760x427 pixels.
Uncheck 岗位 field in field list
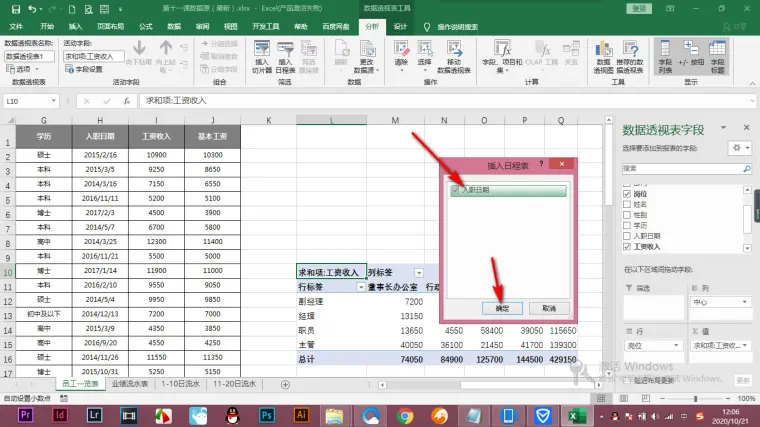627,194
